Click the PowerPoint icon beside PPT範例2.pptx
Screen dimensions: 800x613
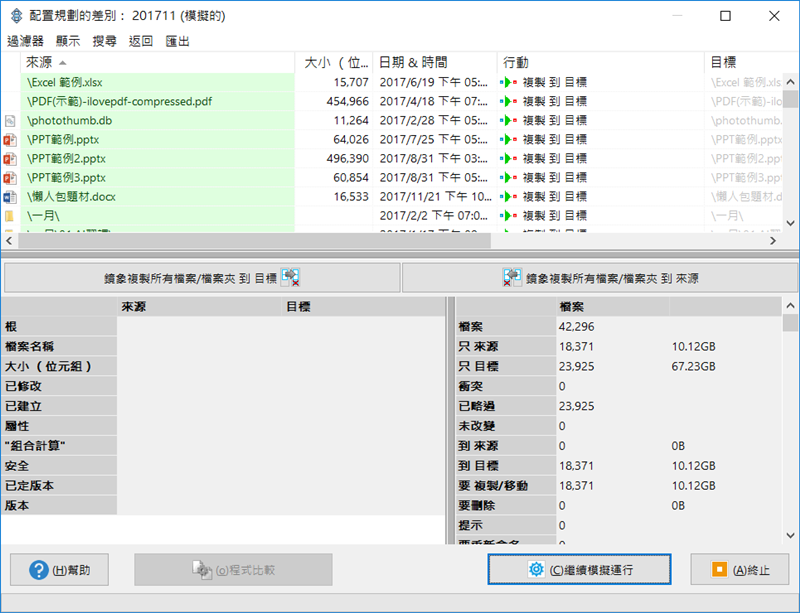10,159
